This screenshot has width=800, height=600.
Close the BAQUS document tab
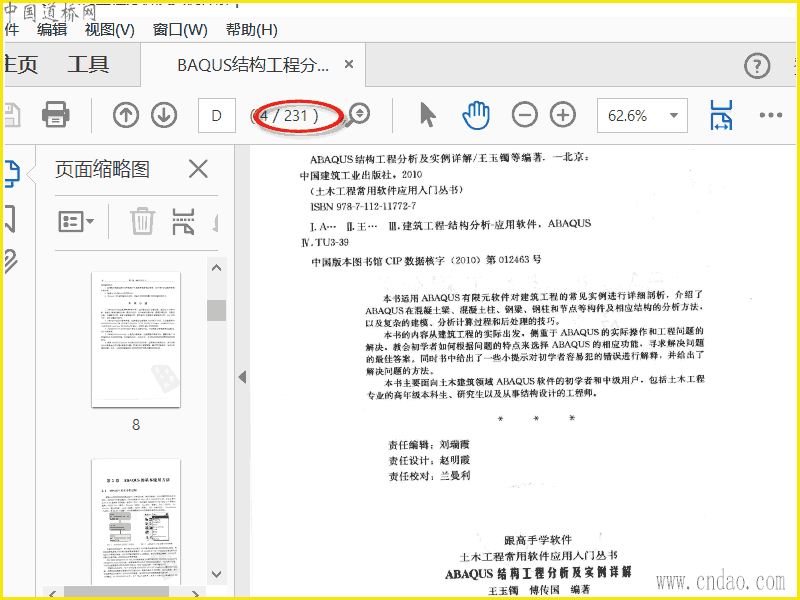pos(349,64)
